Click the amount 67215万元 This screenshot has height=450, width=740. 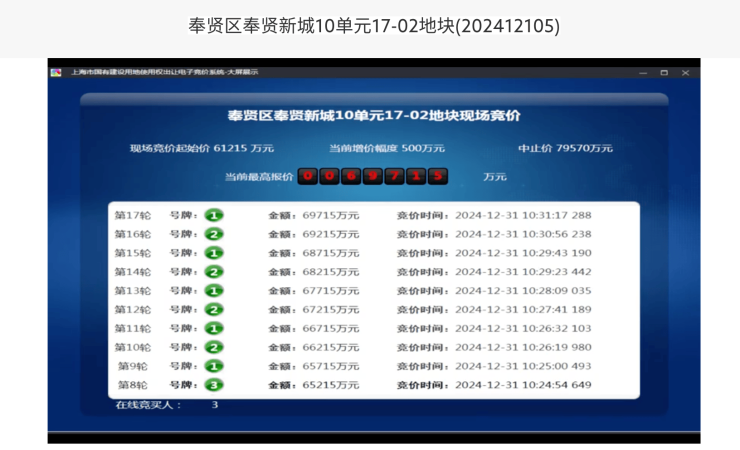pos(331,310)
